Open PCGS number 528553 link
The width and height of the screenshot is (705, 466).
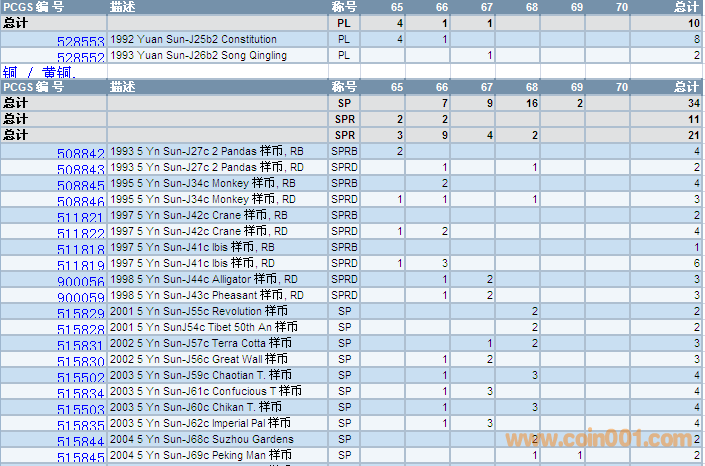(80, 42)
